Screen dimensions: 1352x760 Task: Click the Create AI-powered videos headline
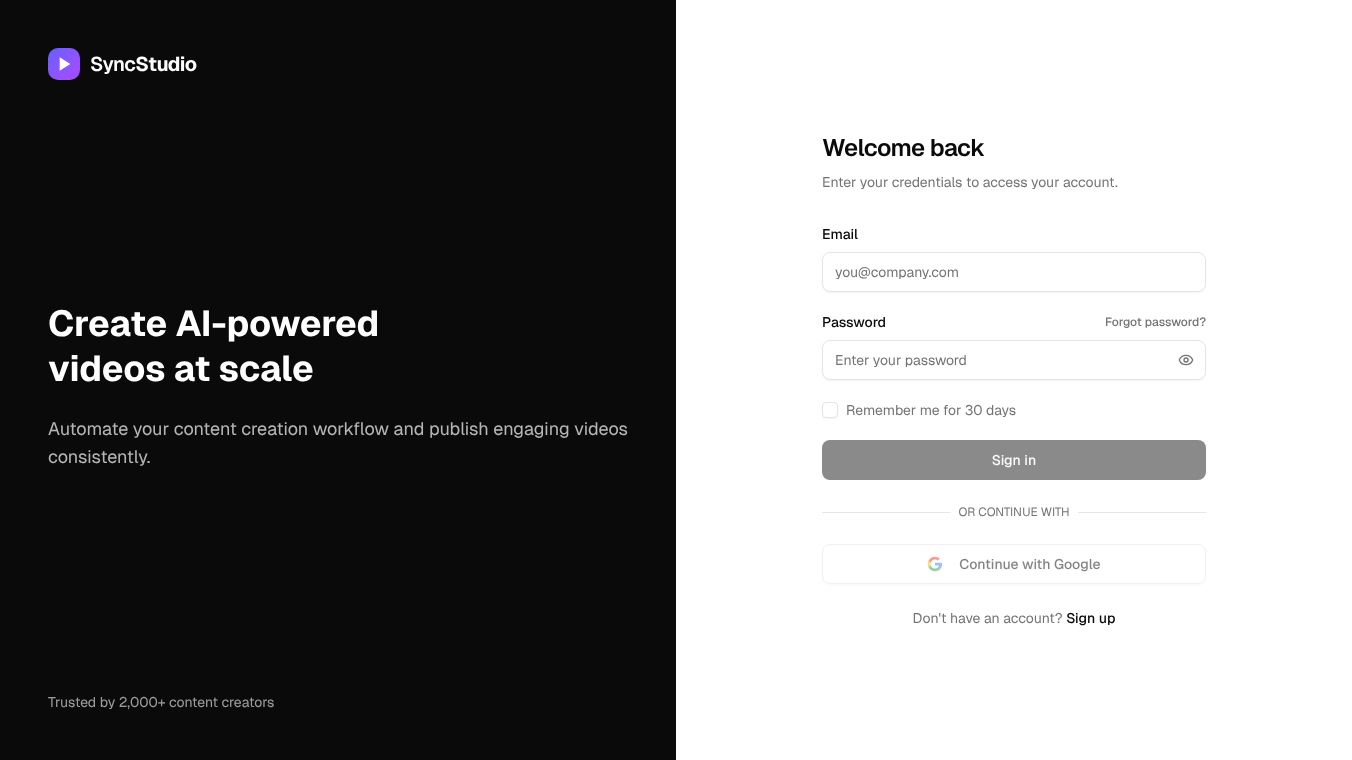[x=213, y=345]
